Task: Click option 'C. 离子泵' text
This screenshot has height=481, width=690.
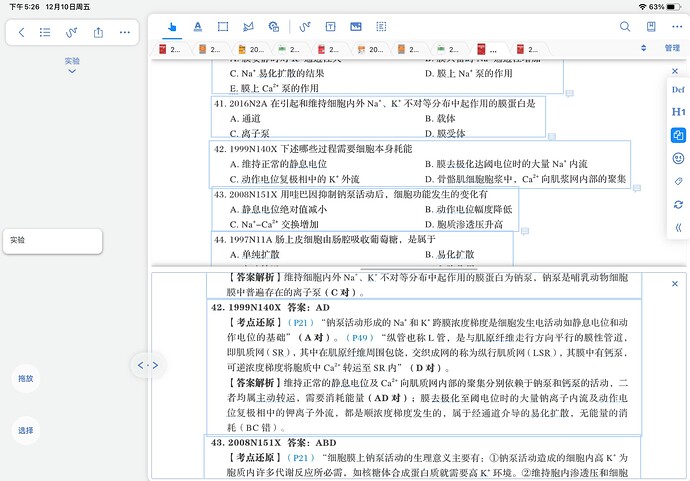Action: [x=250, y=133]
